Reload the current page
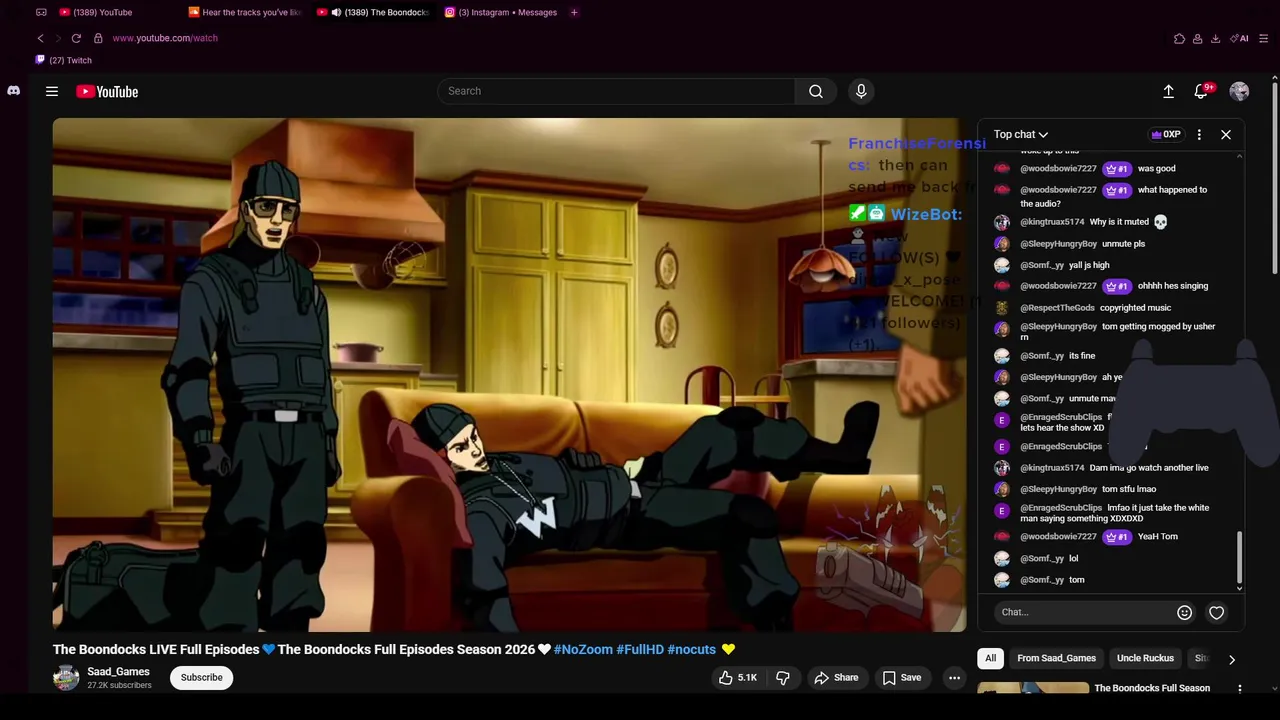This screenshot has width=1280, height=720. (x=76, y=38)
